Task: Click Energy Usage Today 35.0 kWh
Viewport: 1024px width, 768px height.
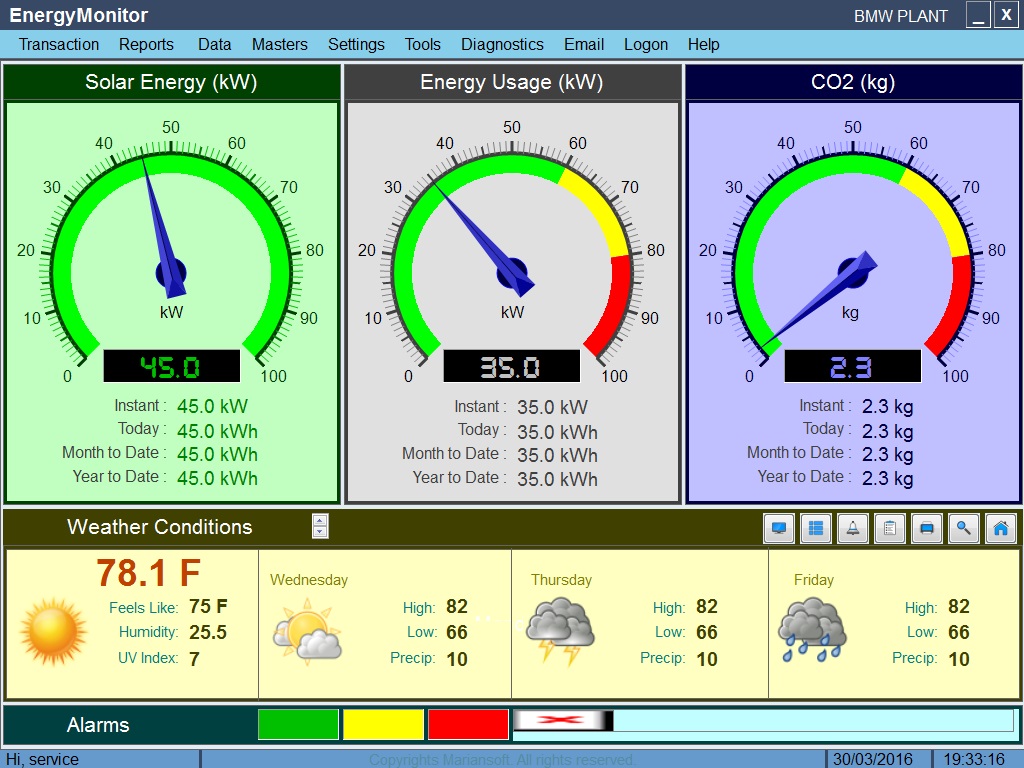Action: [558, 432]
